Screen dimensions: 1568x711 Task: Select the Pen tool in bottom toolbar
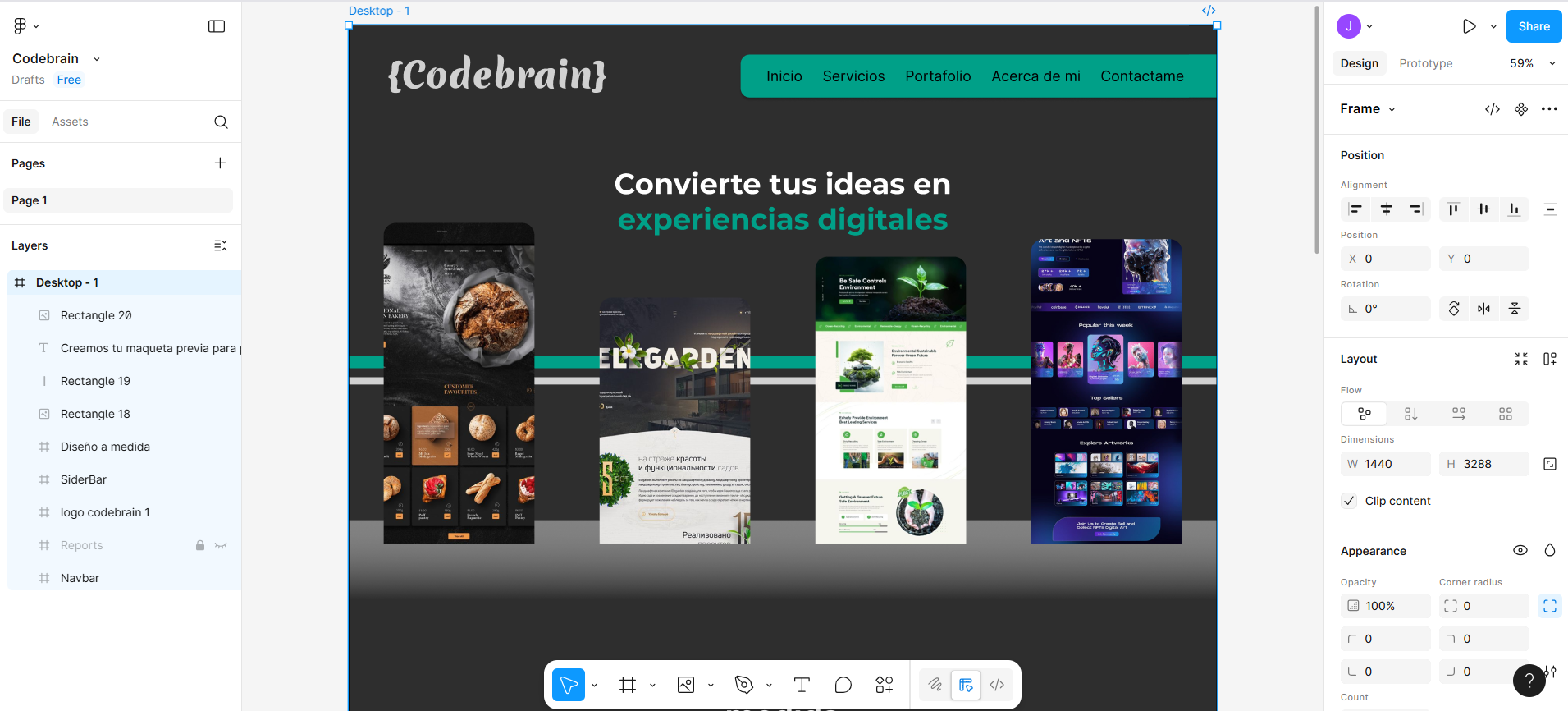(744, 685)
